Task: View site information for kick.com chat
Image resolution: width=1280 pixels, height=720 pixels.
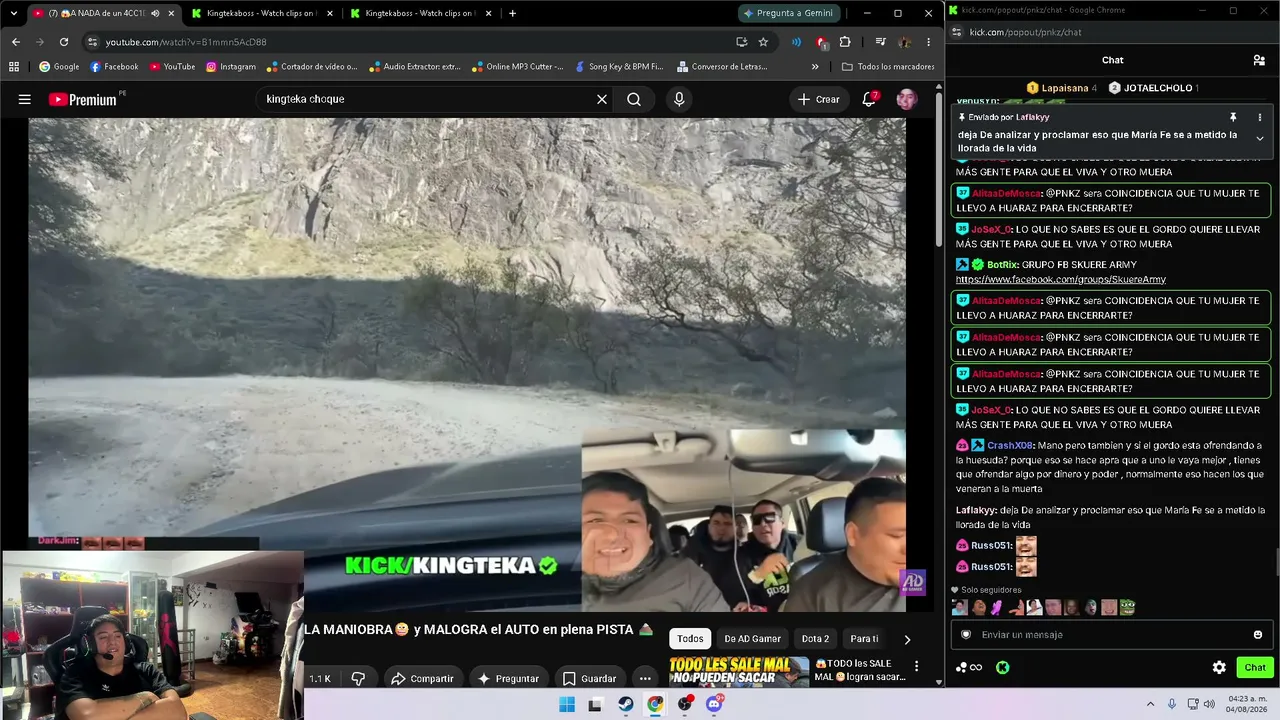Action: [x=956, y=32]
